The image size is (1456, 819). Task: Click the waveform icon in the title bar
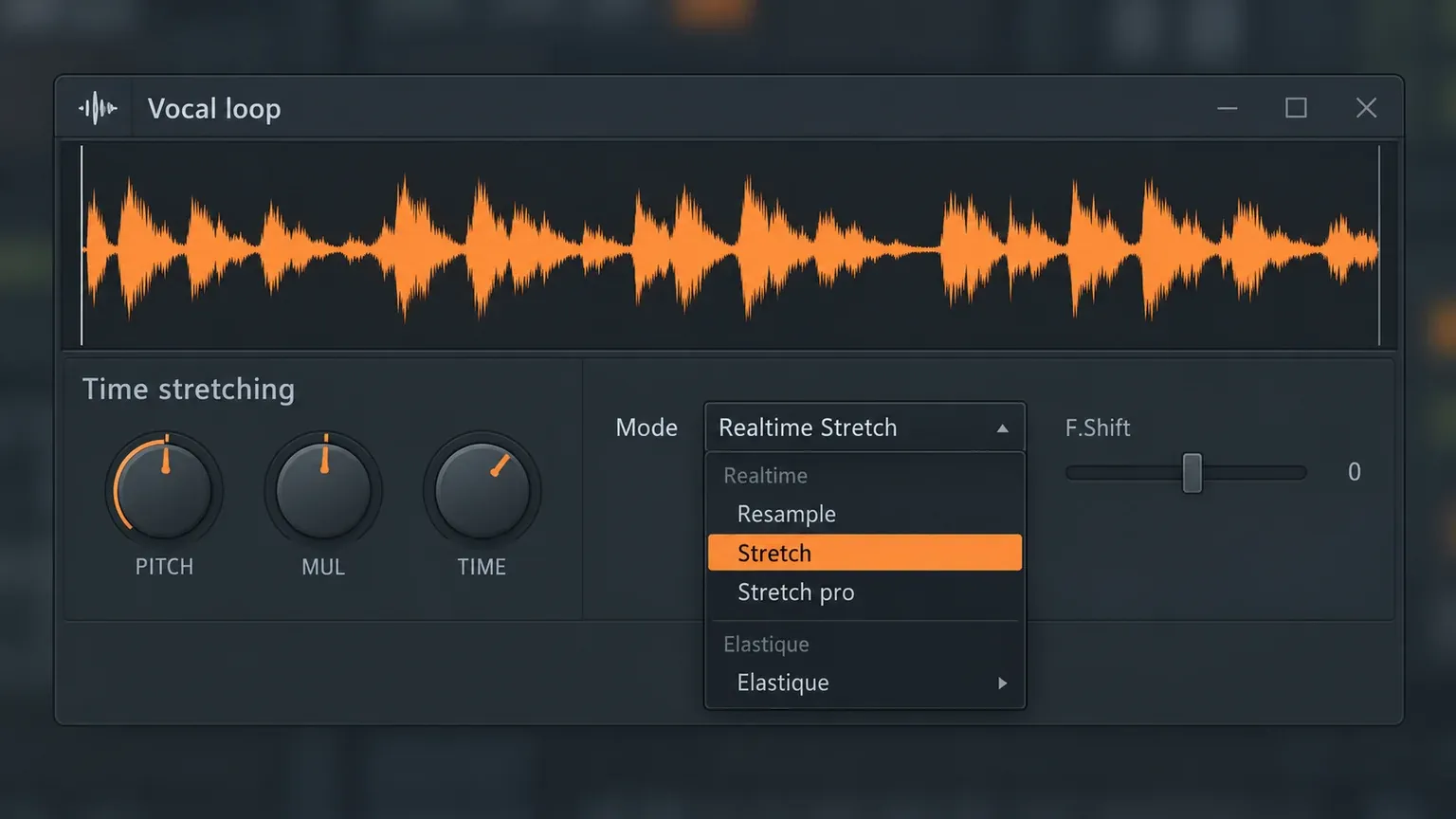click(98, 108)
